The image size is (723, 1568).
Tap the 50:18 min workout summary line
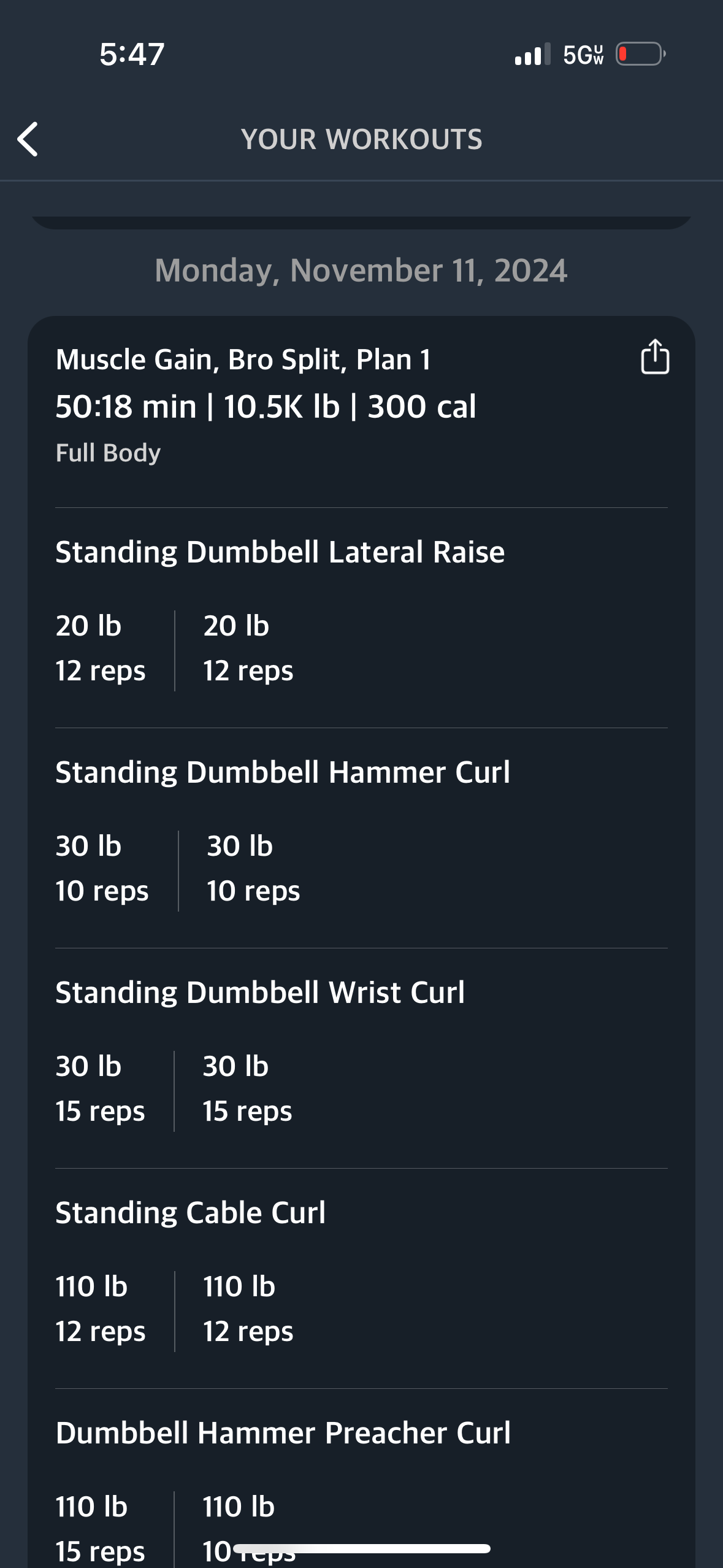click(266, 407)
